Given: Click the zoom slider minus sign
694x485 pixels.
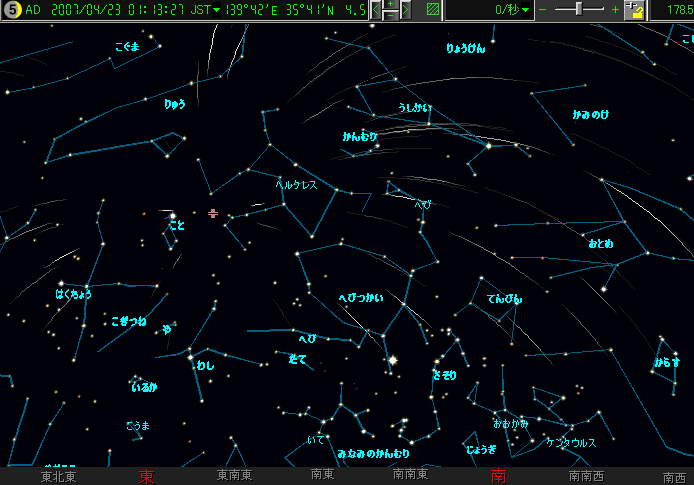Looking at the screenshot, I should tap(543, 9).
